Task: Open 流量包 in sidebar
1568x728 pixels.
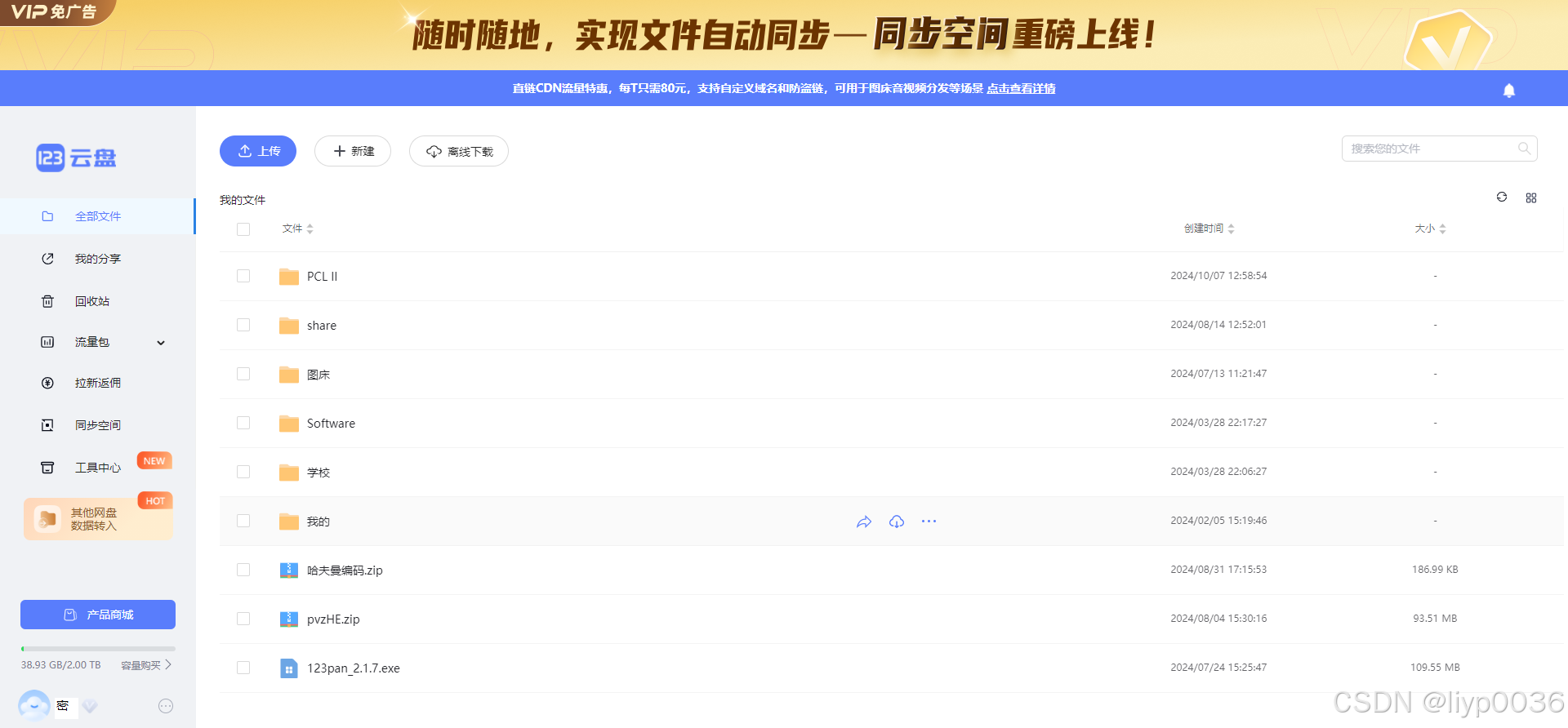Action: 97,342
